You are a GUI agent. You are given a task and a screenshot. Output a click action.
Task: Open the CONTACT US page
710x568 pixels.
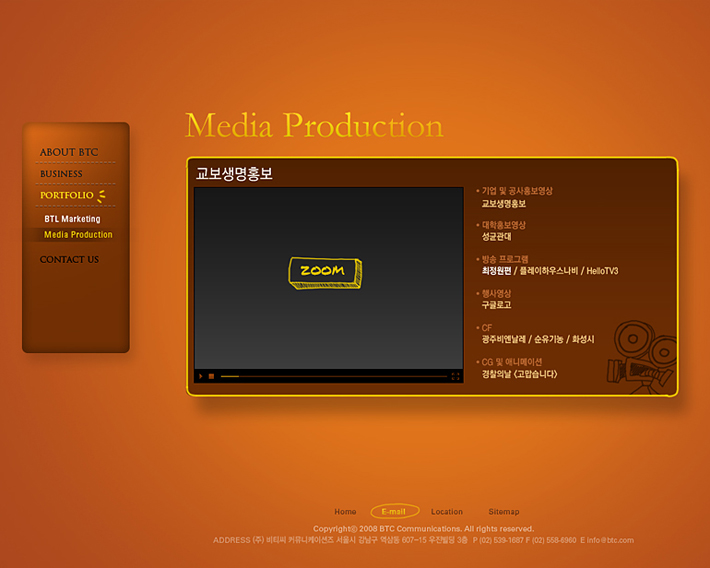click(x=69, y=260)
